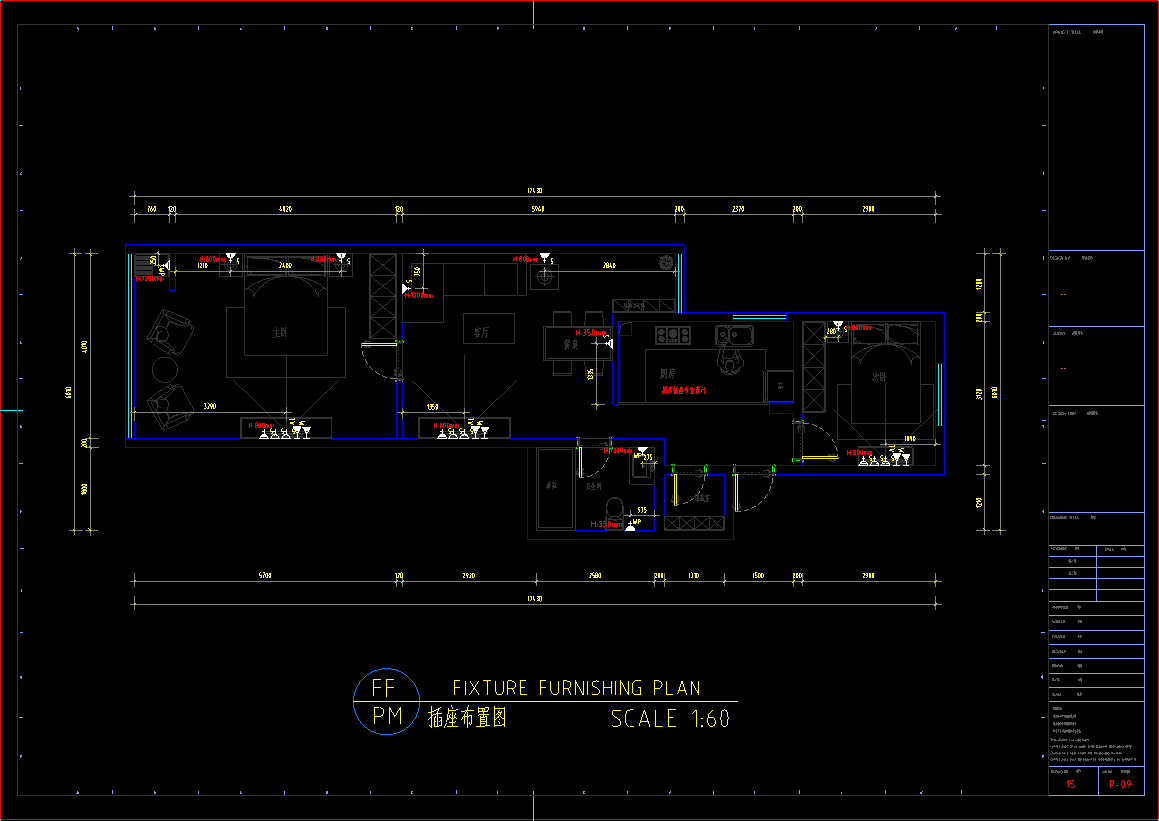
Task: Select the SCALE 1:60 text
Action: tap(670, 719)
